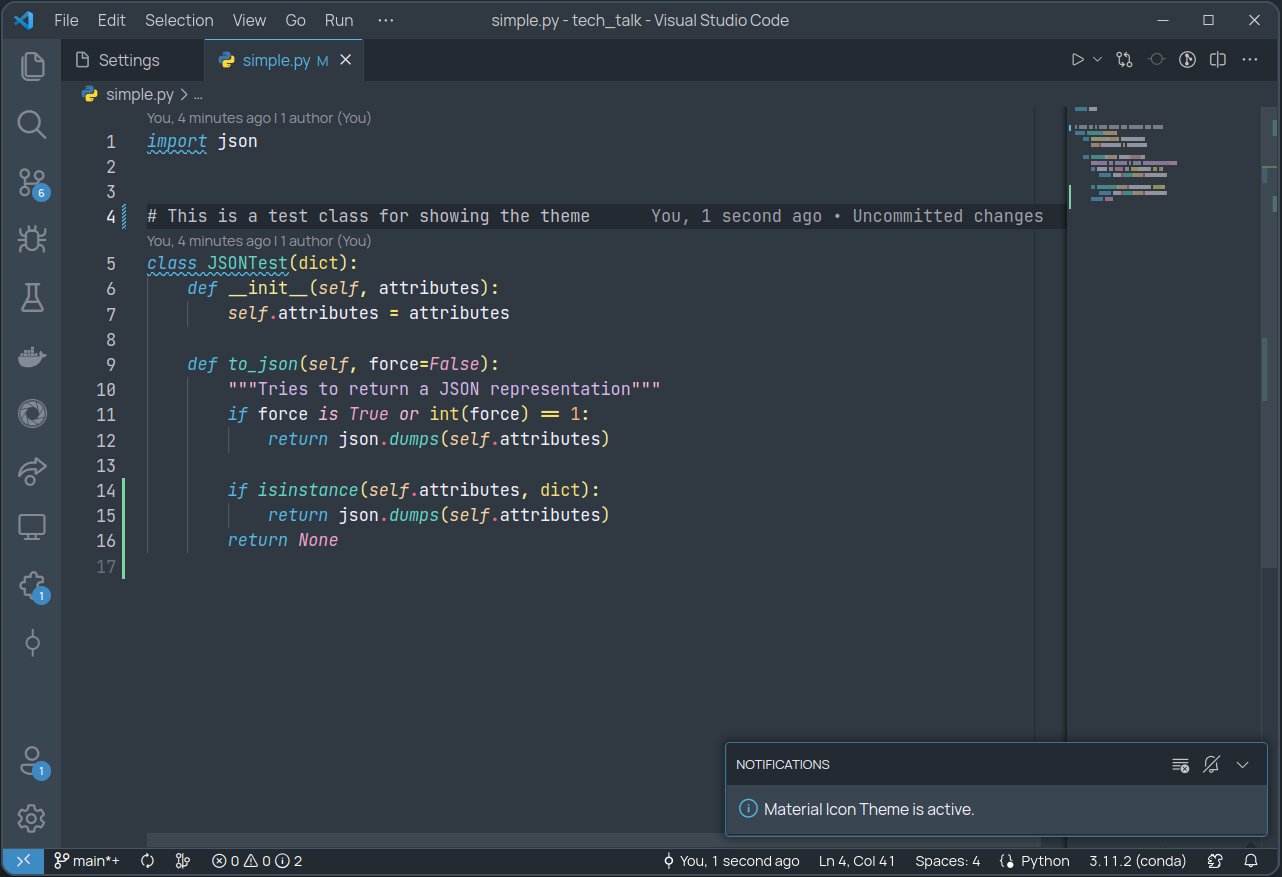Toggle notifications with the bell icon
The width and height of the screenshot is (1282, 877).
[1251, 861]
